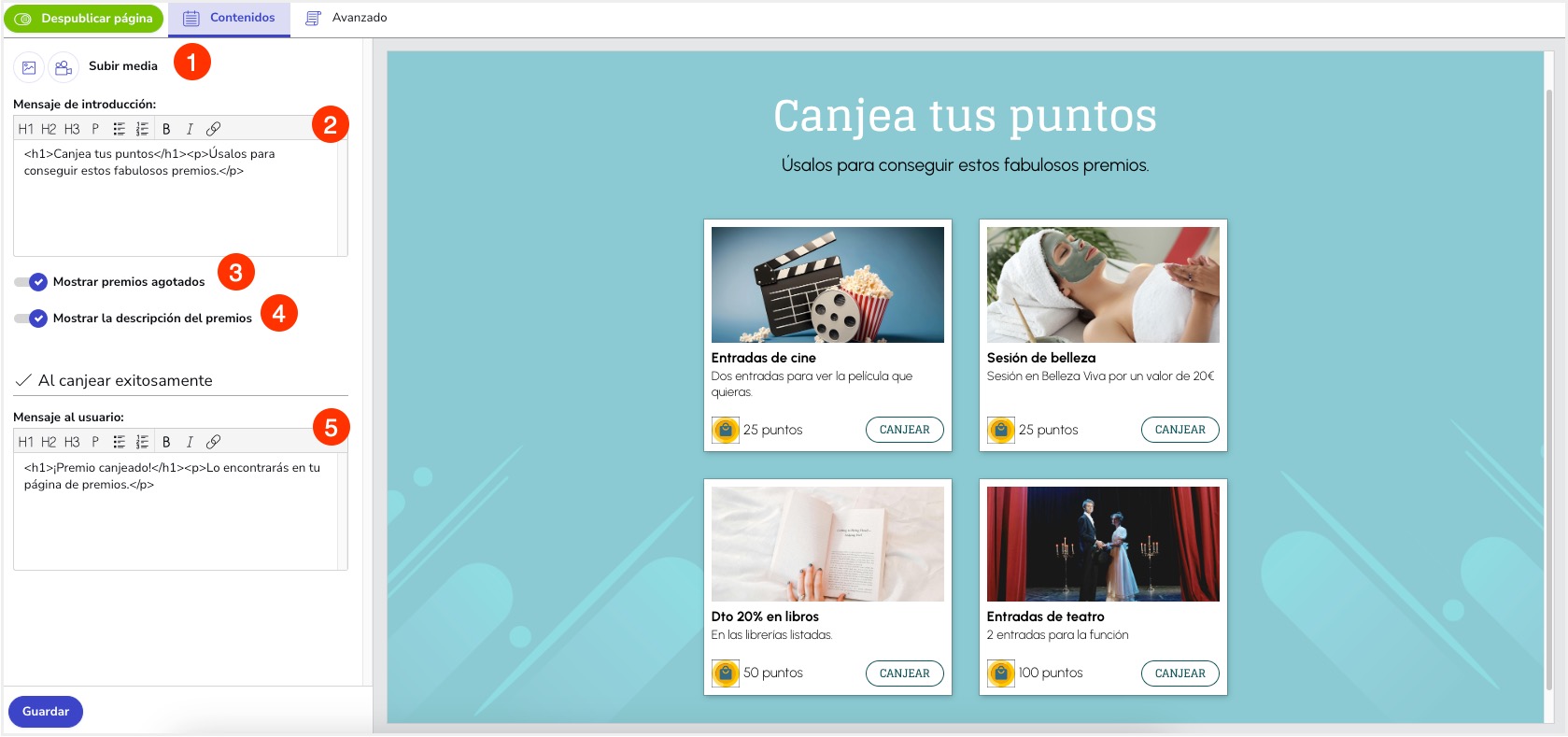Image resolution: width=1568 pixels, height=737 pixels.
Task: Apply H3 in the user message toolbar
Action: point(72,442)
